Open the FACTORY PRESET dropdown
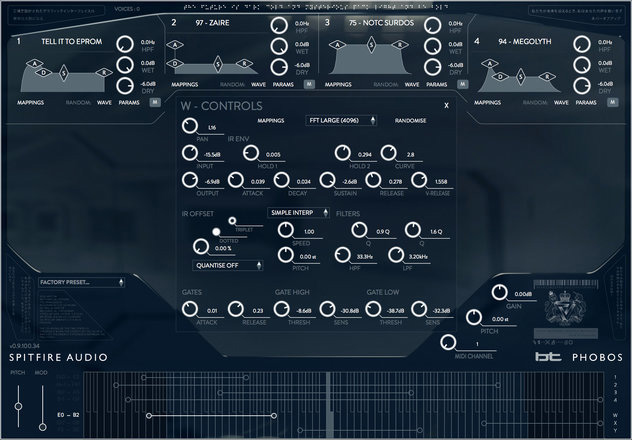632x440 pixels. (x=81, y=282)
